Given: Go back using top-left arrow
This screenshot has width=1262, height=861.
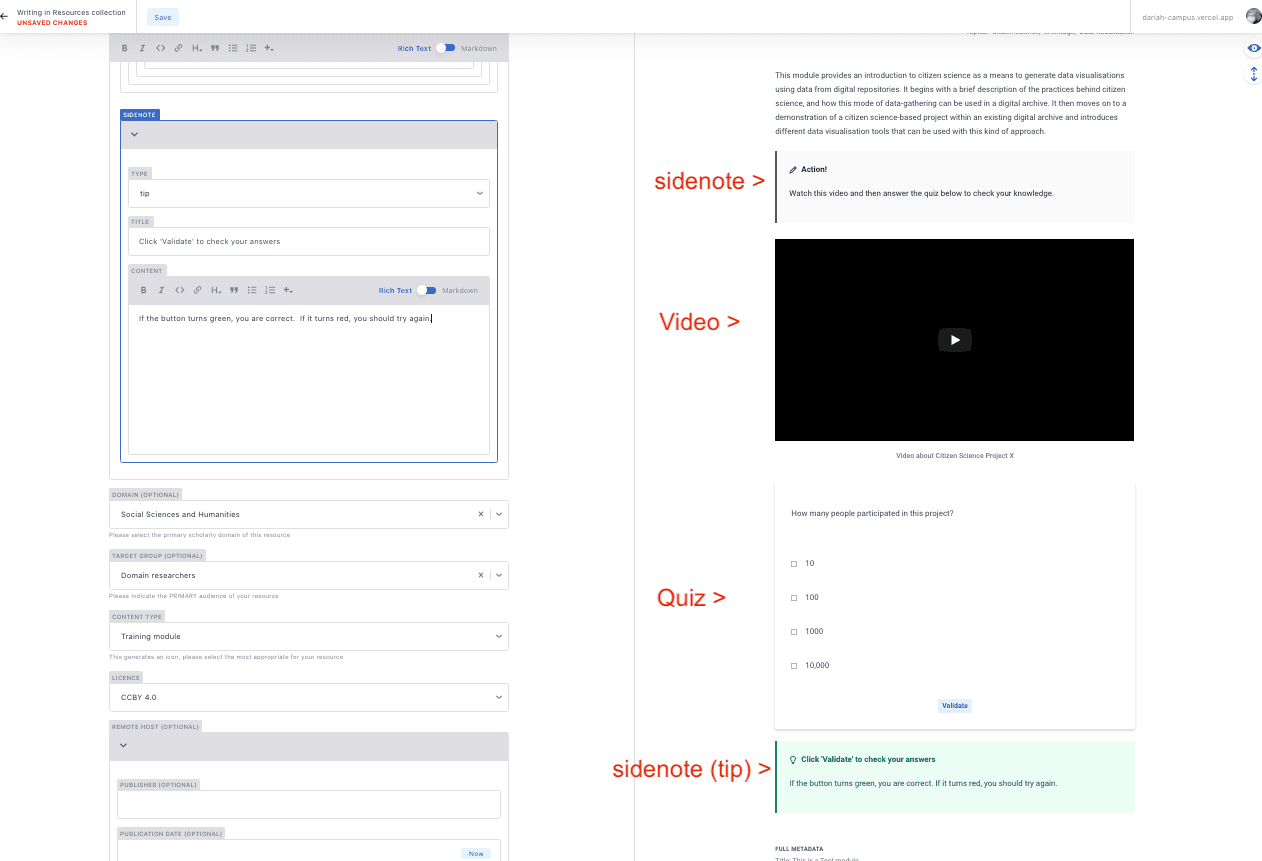Looking at the screenshot, I should pos(5,17).
